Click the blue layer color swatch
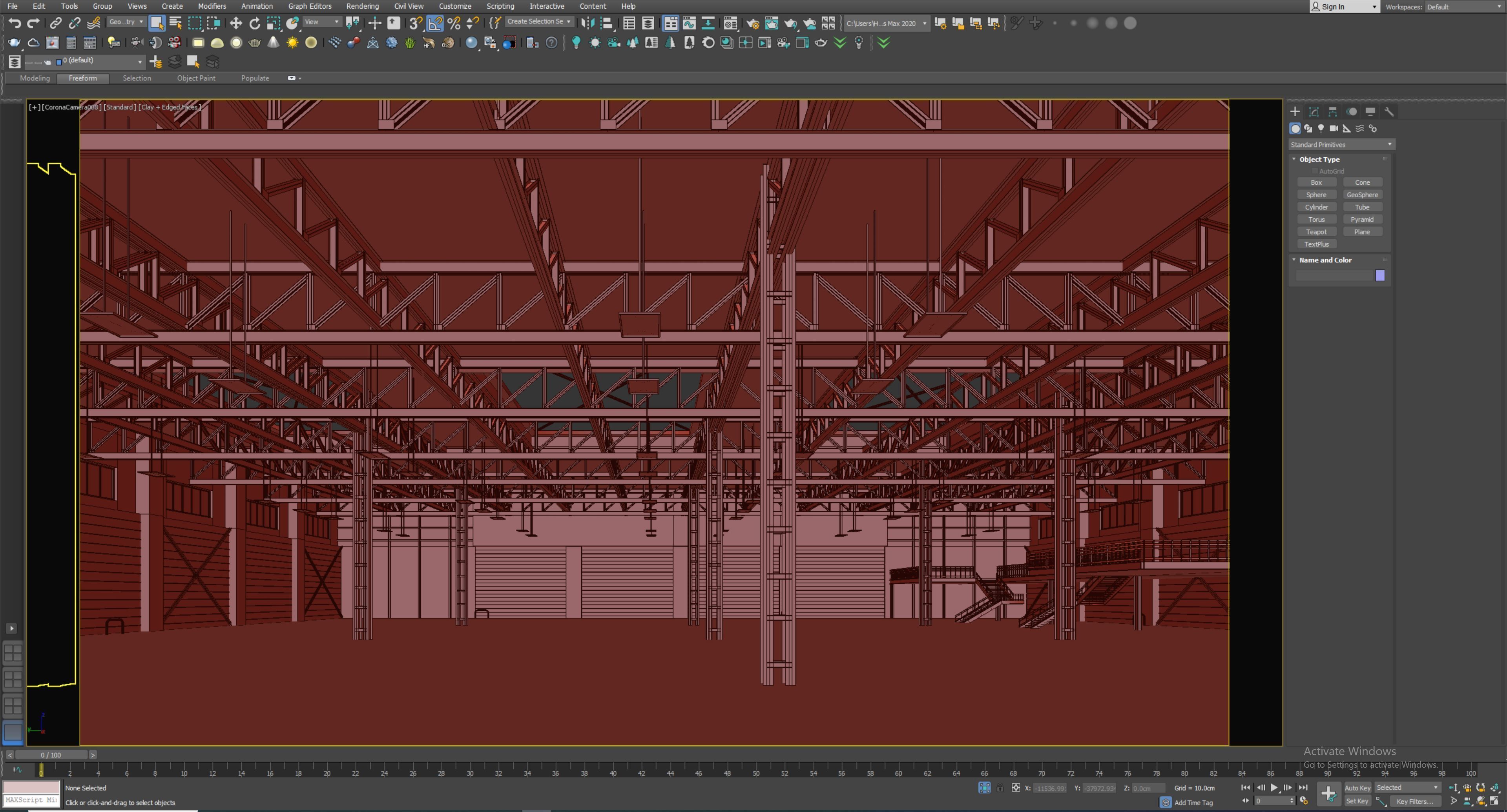Screen dimensions: 1507x812 click(x=58, y=62)
